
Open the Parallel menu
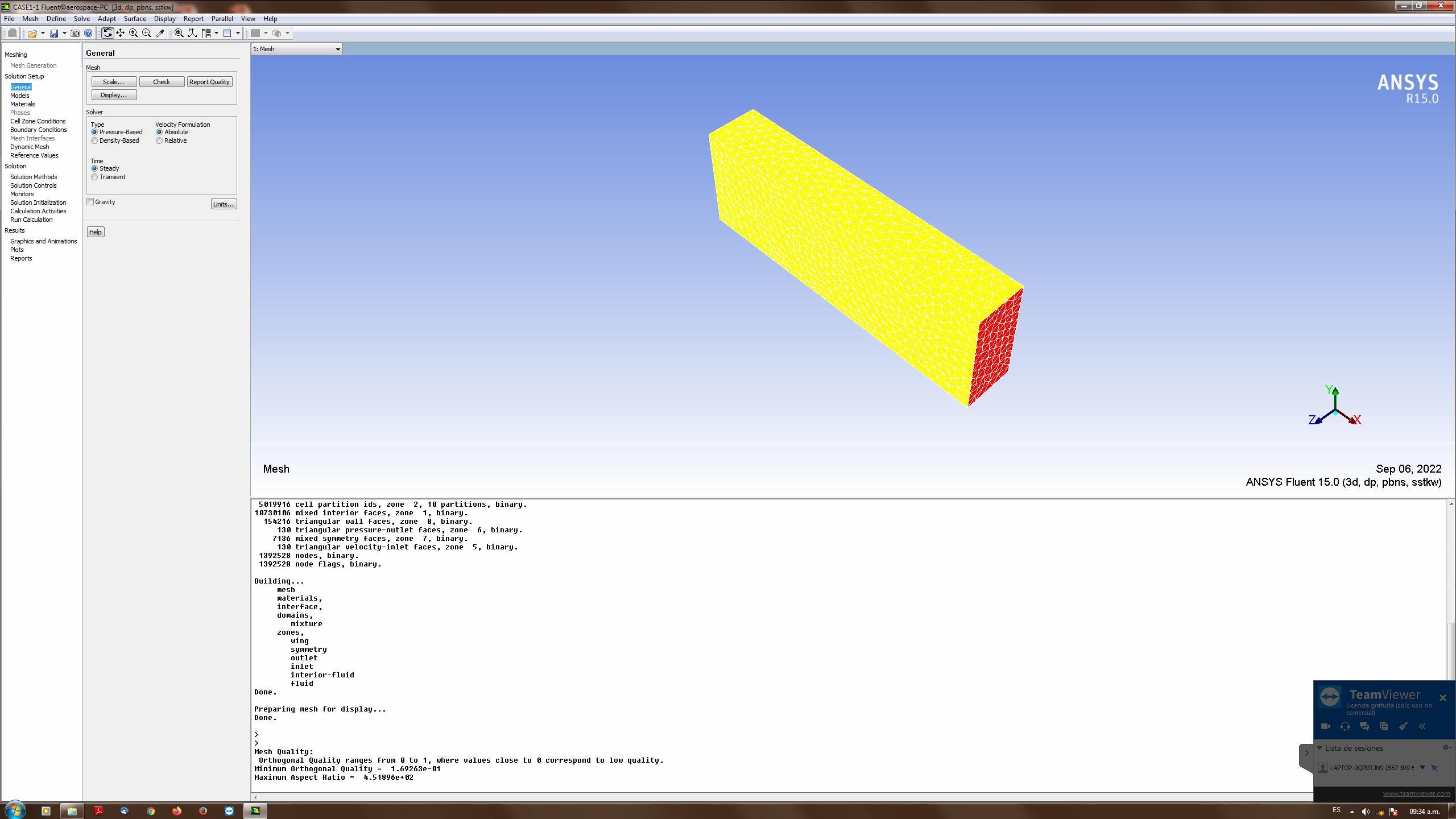[222, 19]
